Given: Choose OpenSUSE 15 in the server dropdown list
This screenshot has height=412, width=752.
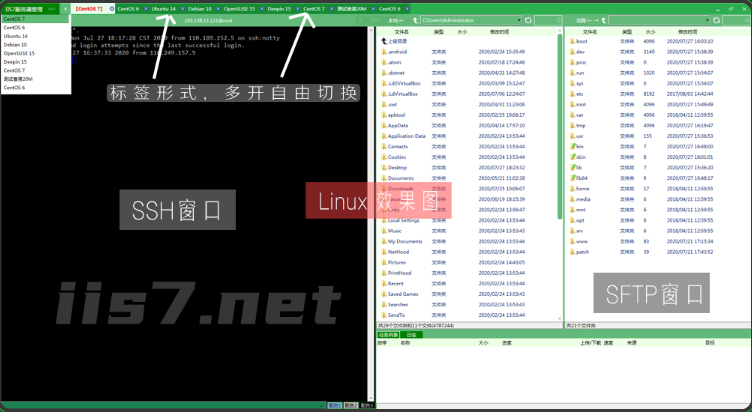Looking at the screenshot, I should coord(36,53).
